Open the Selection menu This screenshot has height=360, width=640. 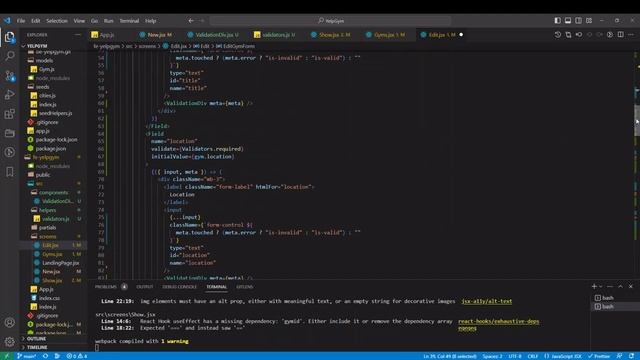[57, 21]
